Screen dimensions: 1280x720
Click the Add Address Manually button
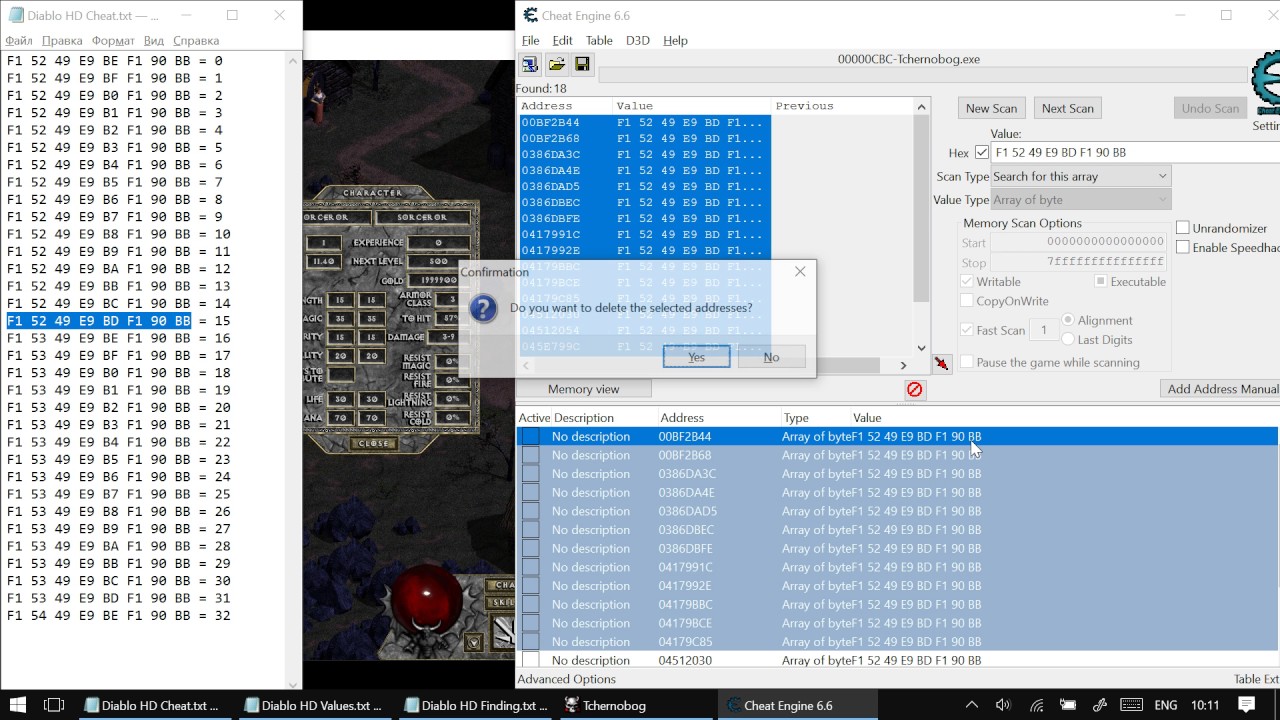[1220, 389]
